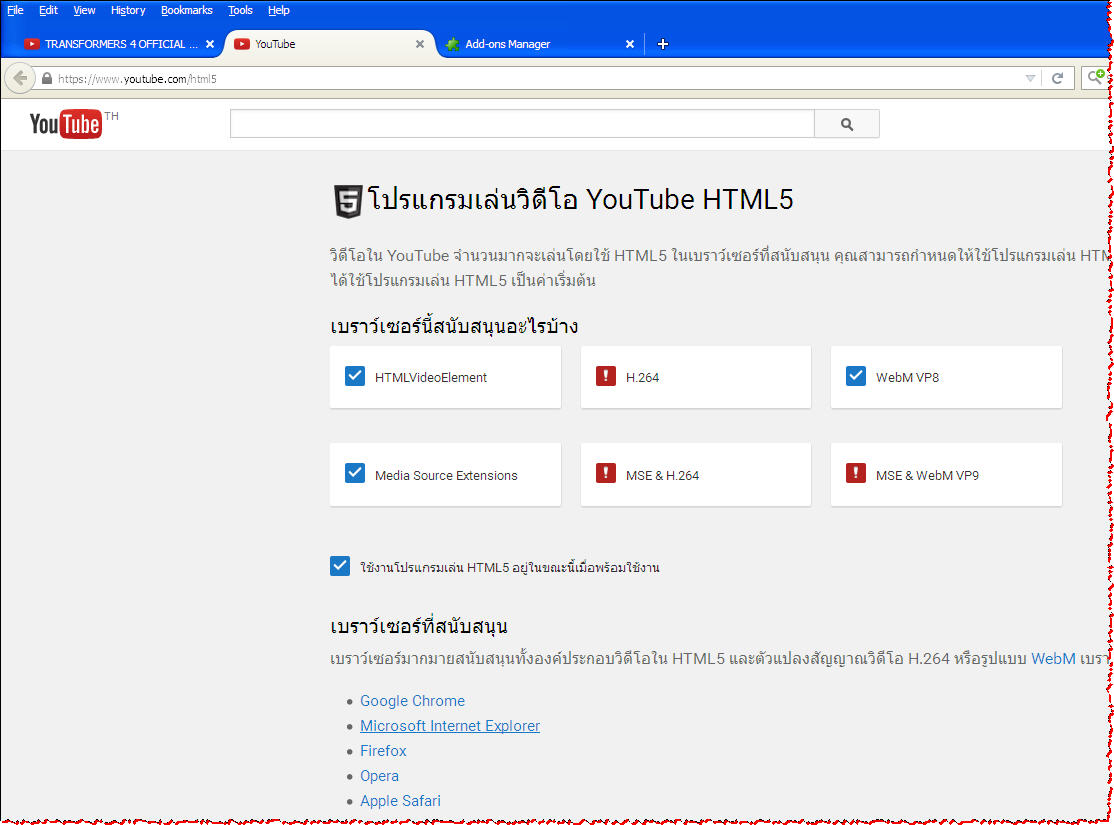The image size is (1114, 825).
Task: Open the File menu
Action: (x=15, y=10)
